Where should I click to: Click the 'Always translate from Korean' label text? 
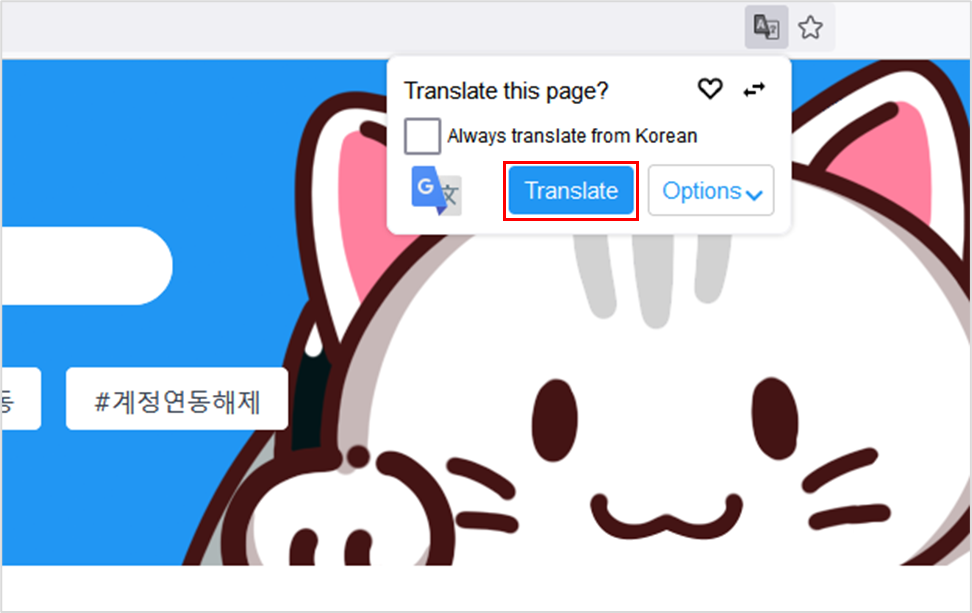click(572, 136)
